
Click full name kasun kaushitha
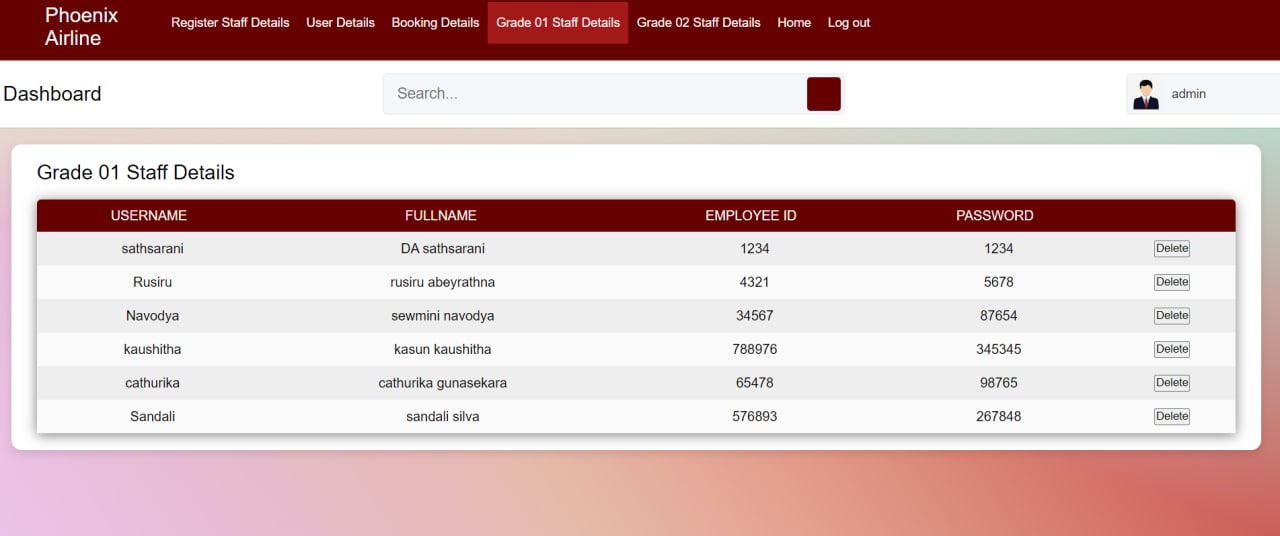[x=443, y=349]
